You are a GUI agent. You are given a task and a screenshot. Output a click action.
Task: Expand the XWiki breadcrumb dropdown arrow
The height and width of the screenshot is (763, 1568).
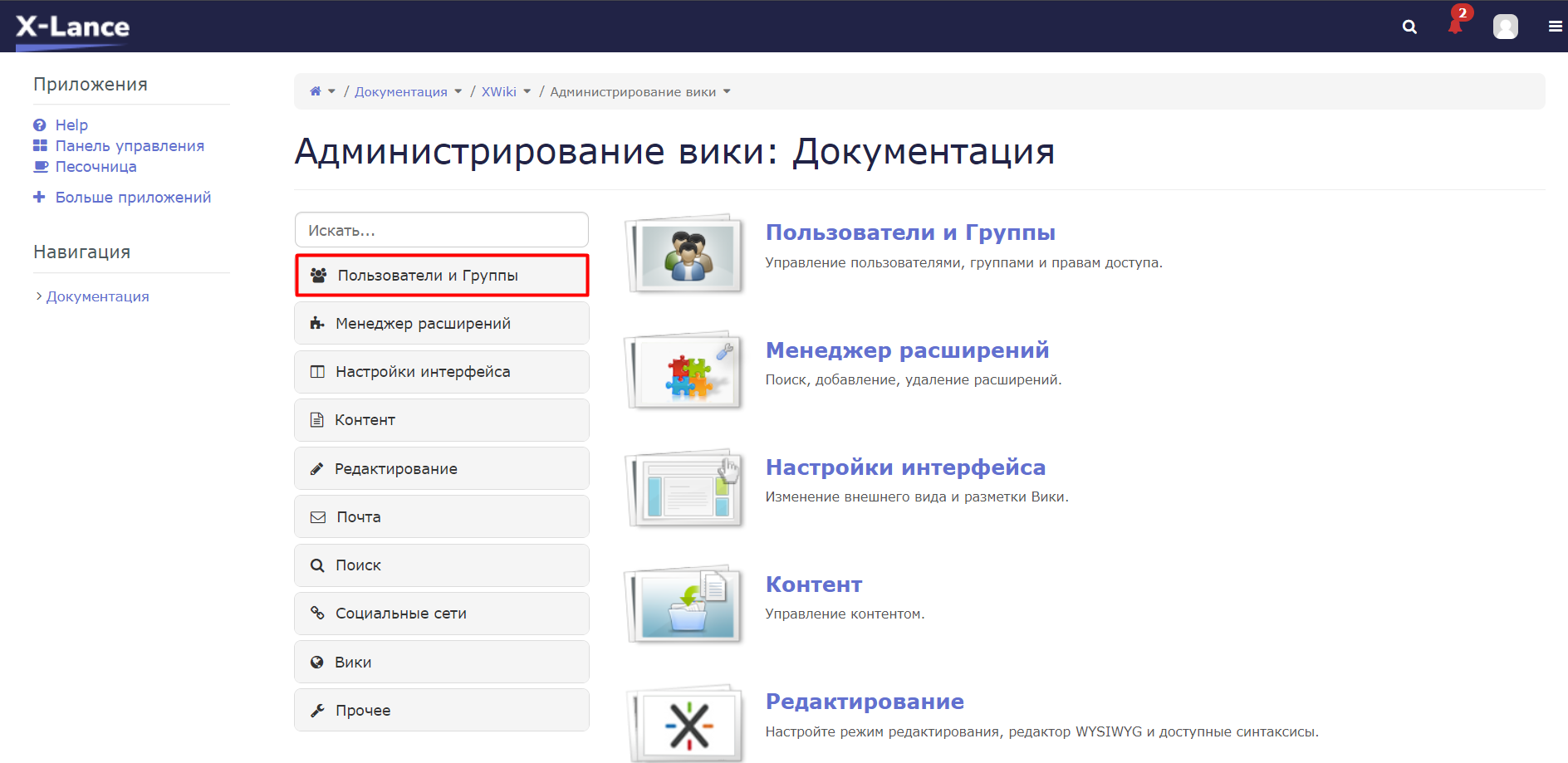point(527,91)
